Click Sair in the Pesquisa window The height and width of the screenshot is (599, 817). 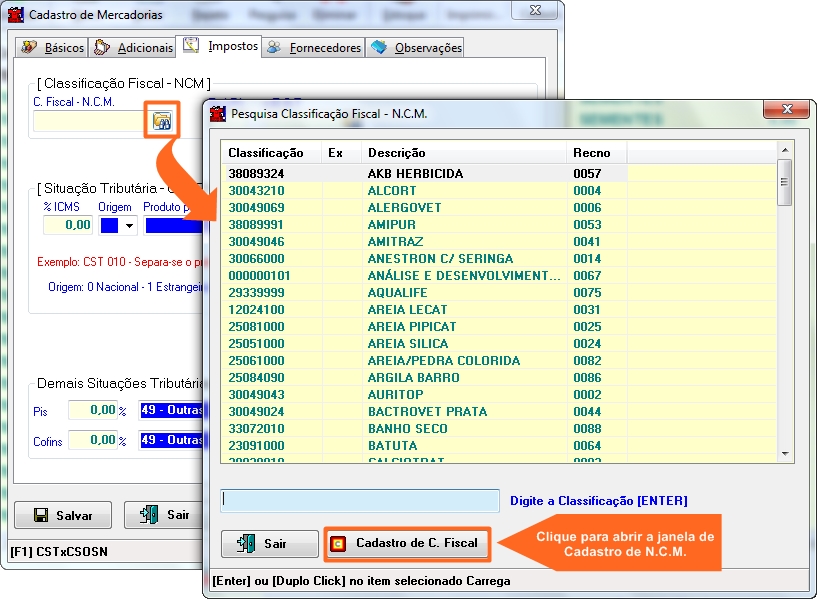269,543
